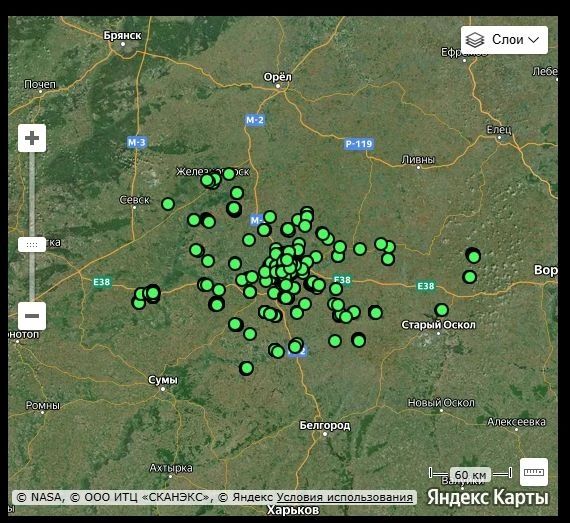Click the Севск town label
570x523 pixels.
135,200
